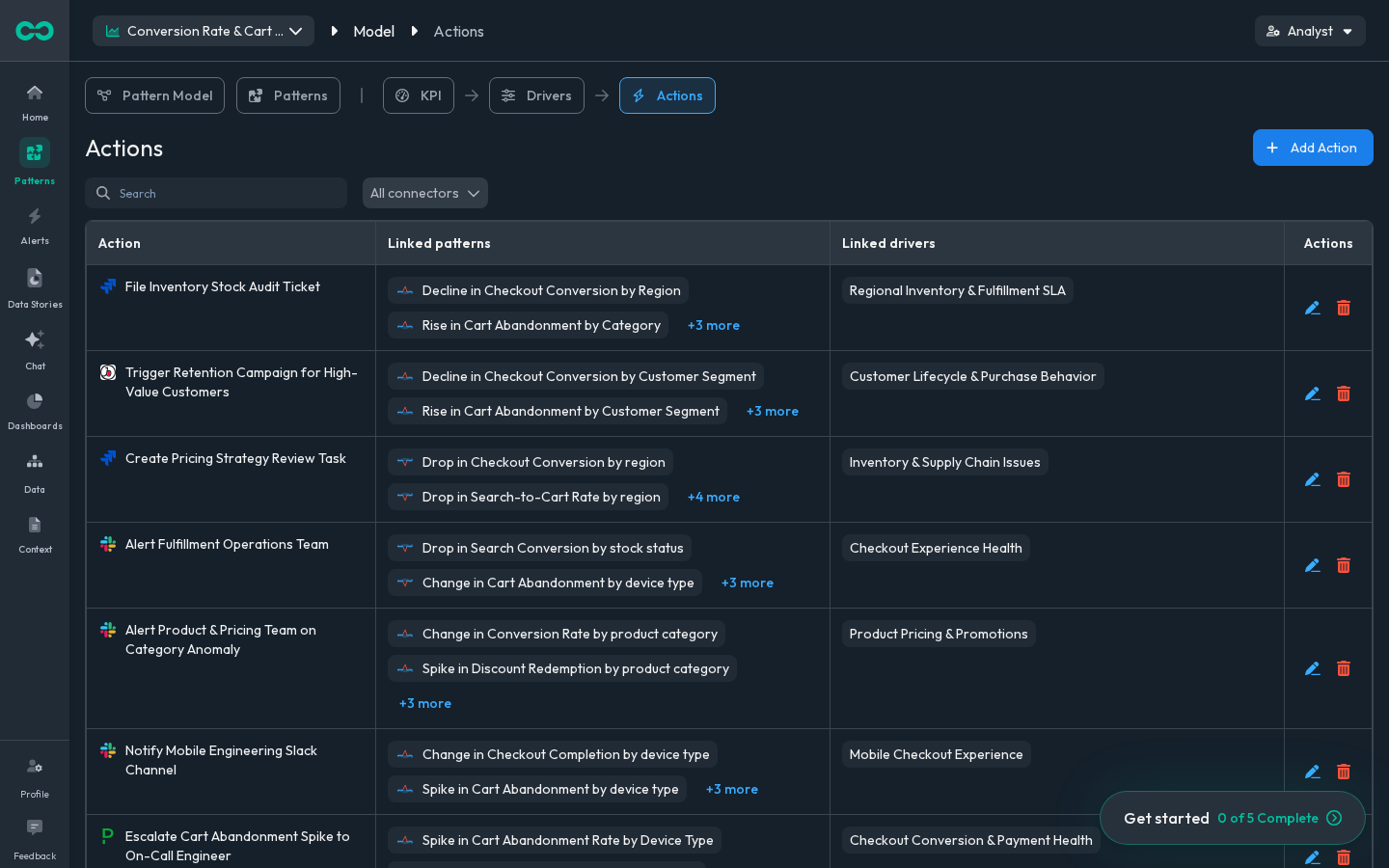The height and width of the screenshot is (868, 1389).
Task: Expand +4 more for Pricing Strategy patterns
Action: coord(714,497)
